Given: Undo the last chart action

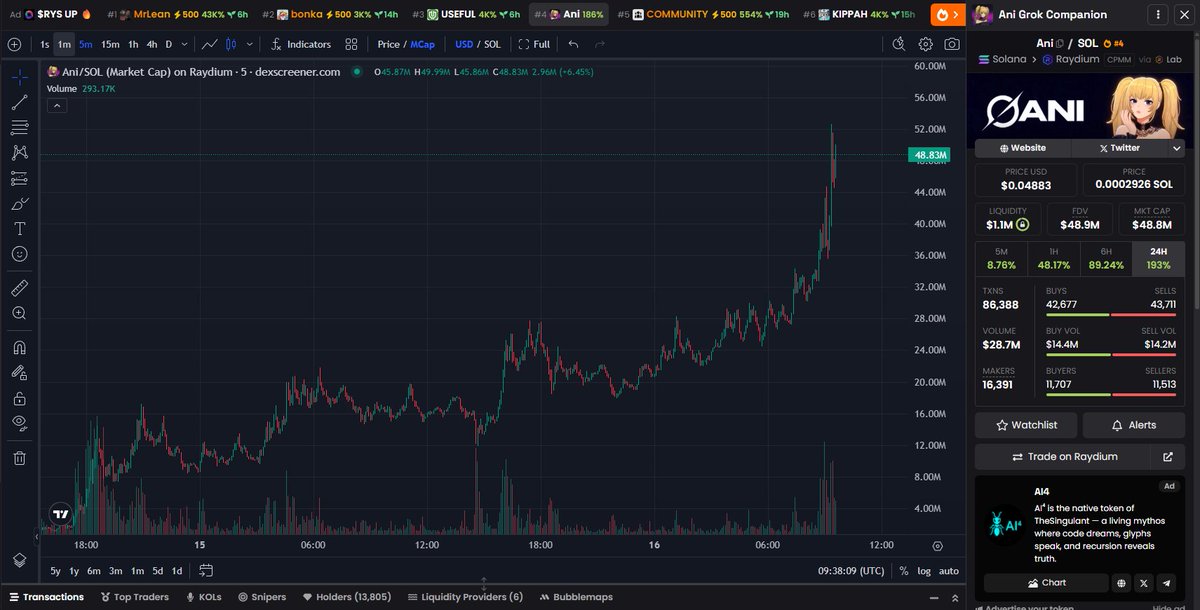Looking at the screenshot, I should point(573,44).
